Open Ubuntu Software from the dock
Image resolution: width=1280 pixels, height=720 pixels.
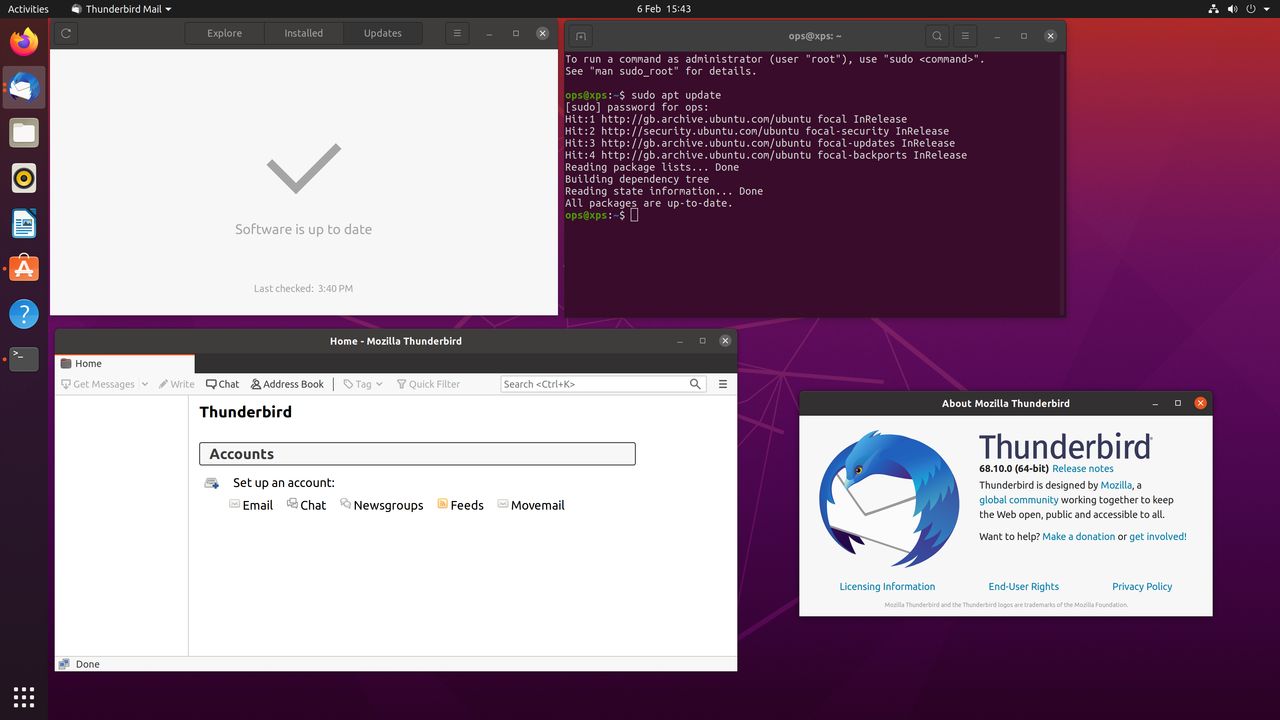point(24,268)
